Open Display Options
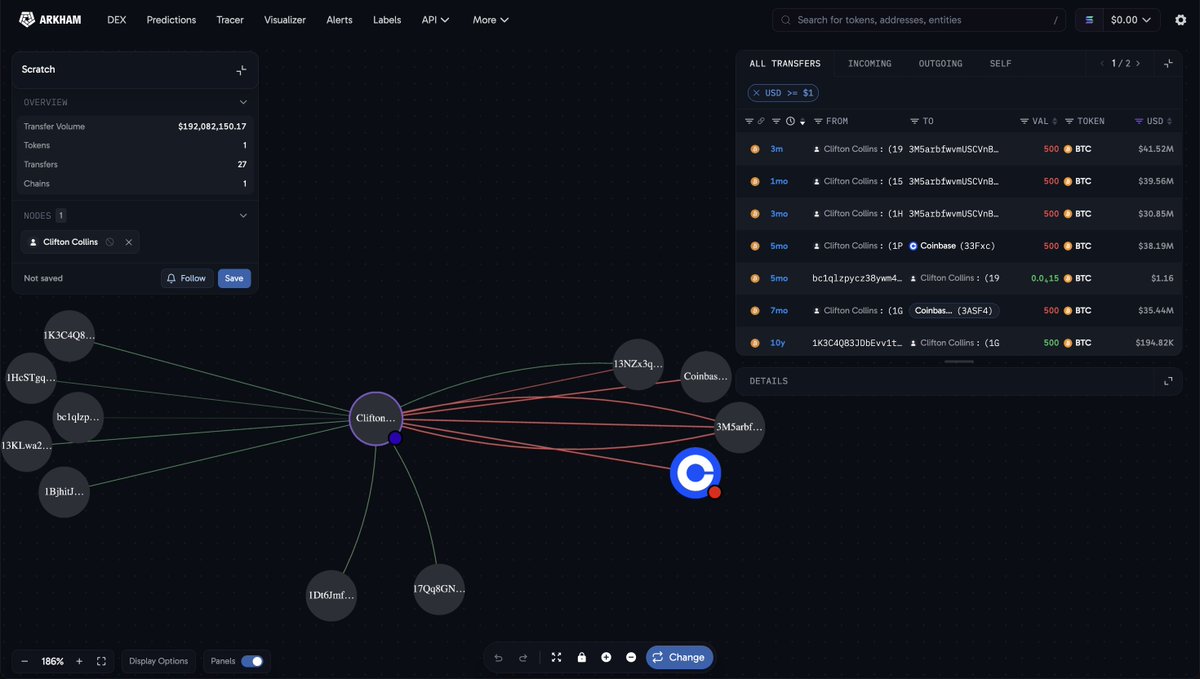Viewport: 1200px width, 679px height. coord(159,661)
